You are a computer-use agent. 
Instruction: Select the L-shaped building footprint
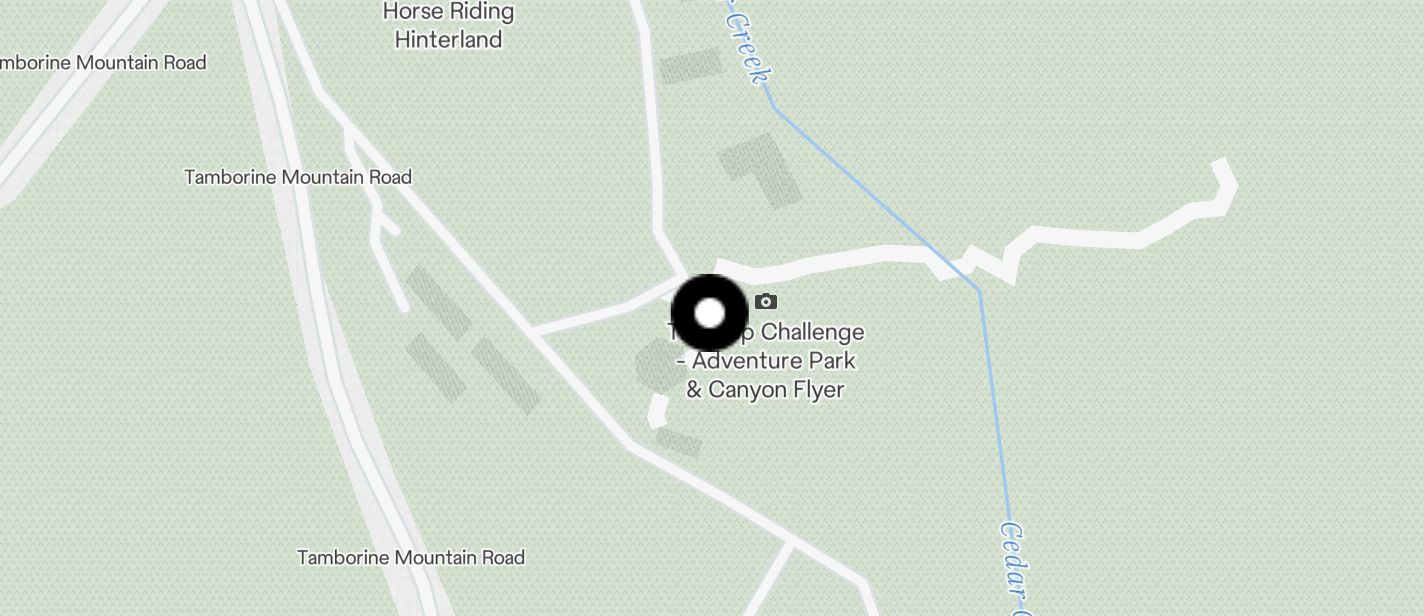[761, 170]
